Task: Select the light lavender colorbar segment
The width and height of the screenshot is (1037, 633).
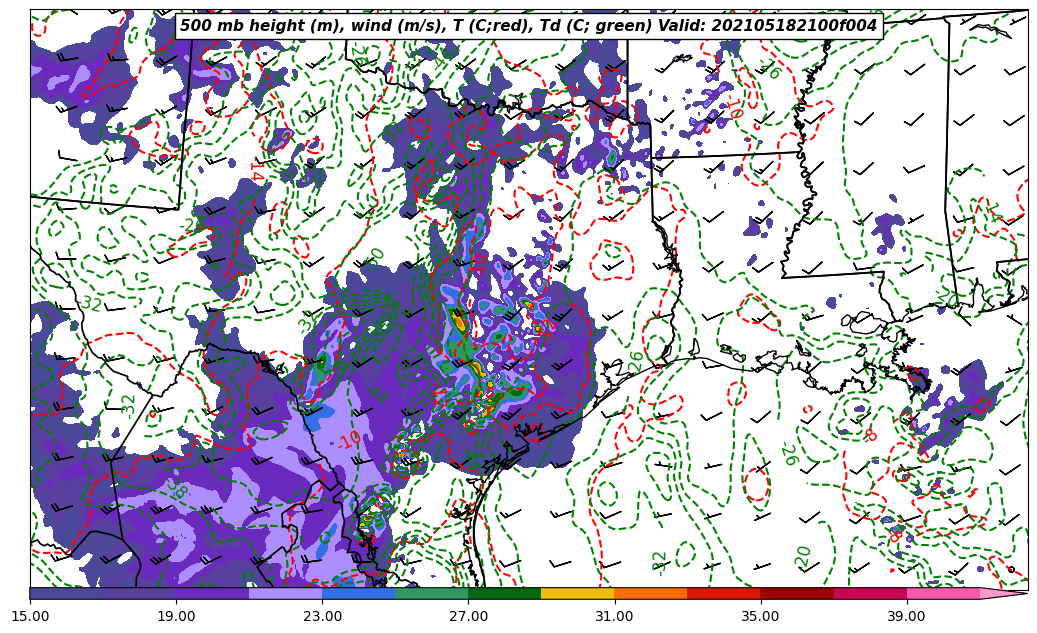Action: [x=286, y=593]
